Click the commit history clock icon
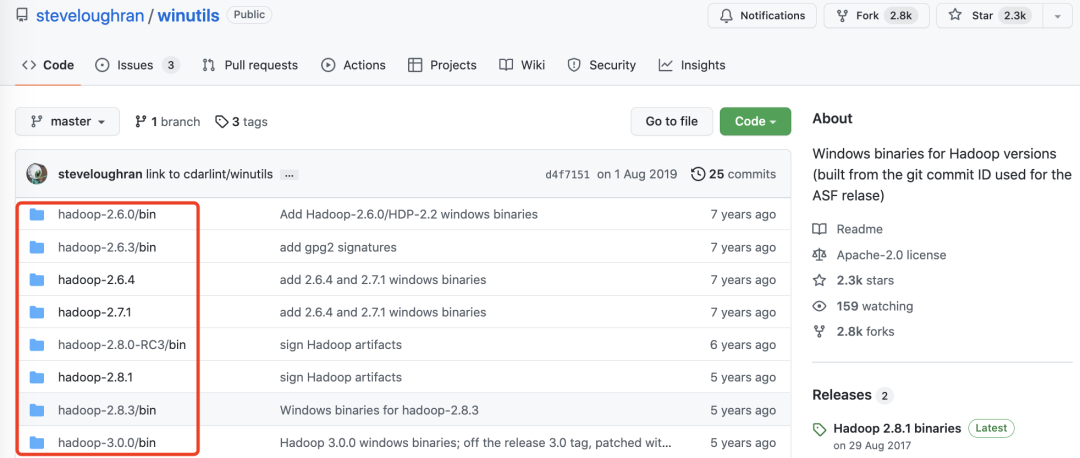Viewport: 1080px width, 458px height. point(698,174)
